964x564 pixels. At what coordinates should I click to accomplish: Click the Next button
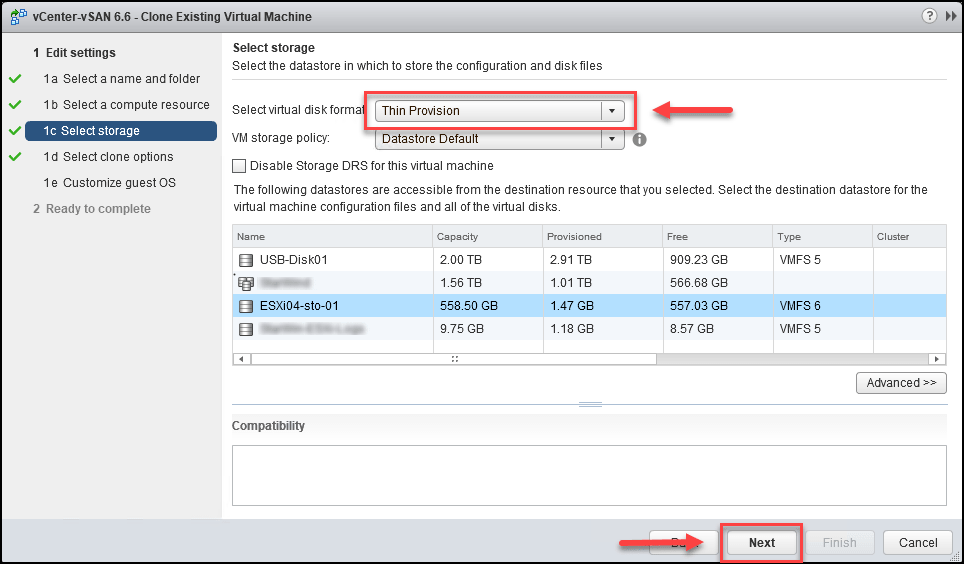[762, 542]
